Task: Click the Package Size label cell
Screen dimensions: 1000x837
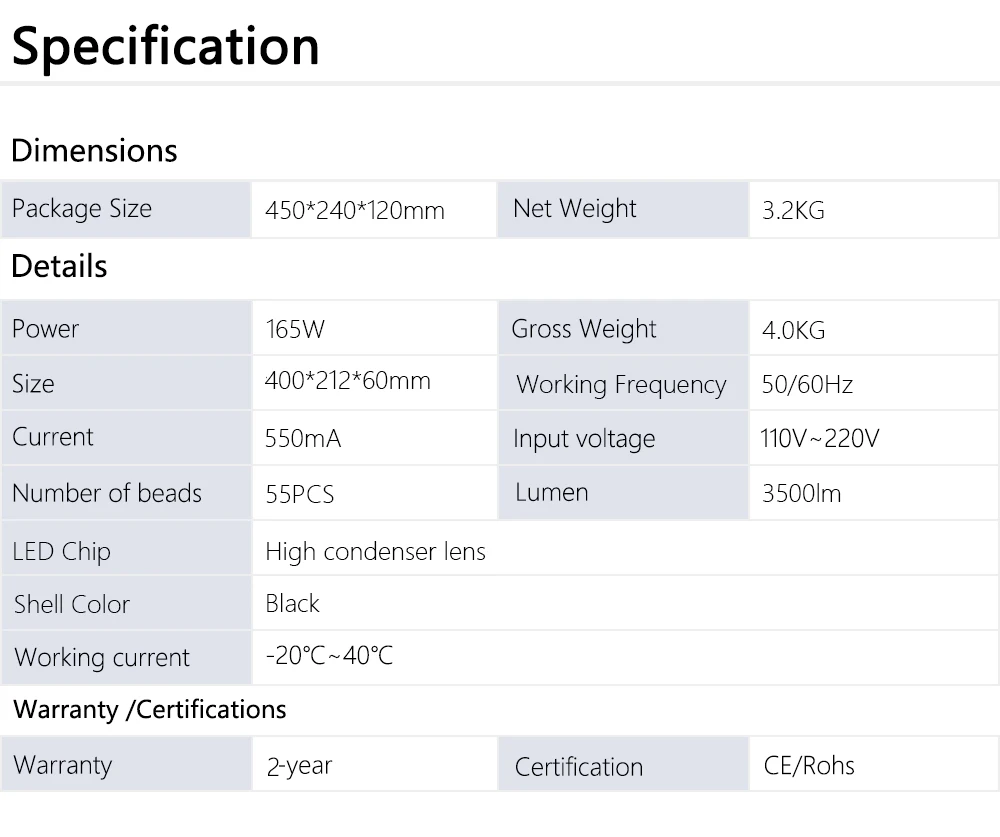Action: click(126, 209)
